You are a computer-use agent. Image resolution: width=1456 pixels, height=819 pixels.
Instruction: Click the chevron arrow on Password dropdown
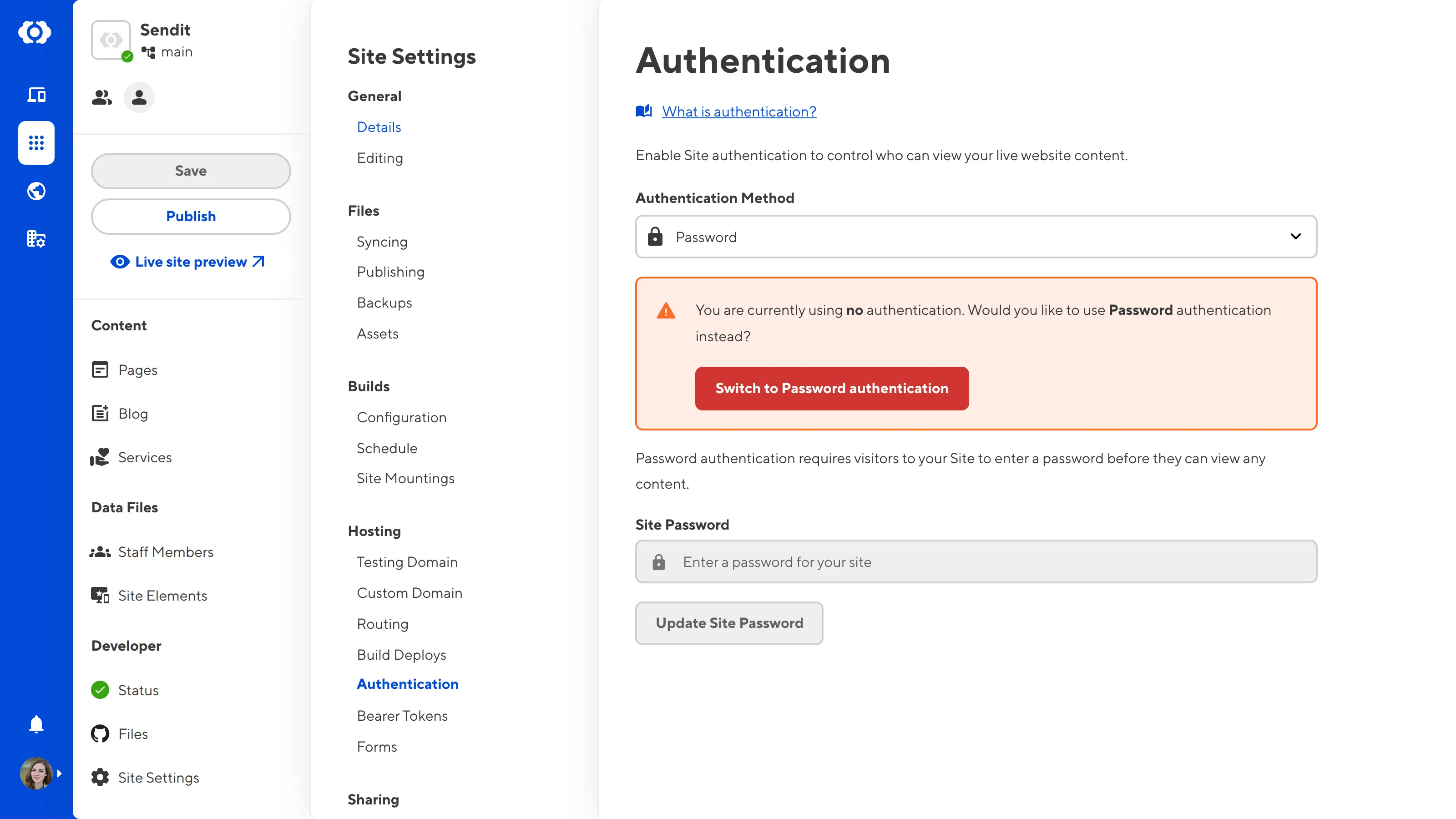point(1295,237)
